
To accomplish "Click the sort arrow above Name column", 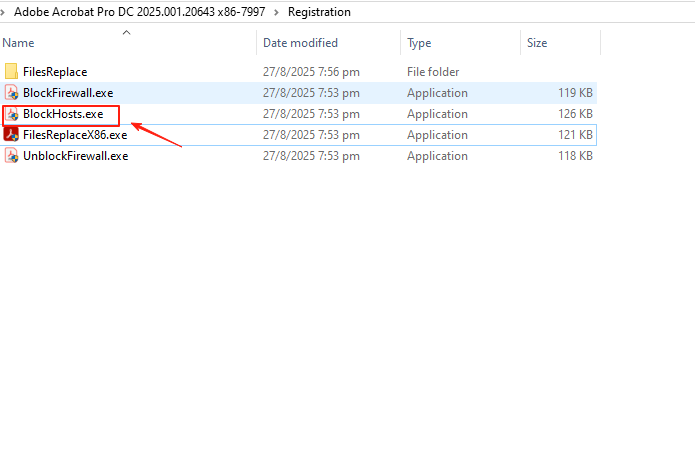I will [x=126, y=32].
